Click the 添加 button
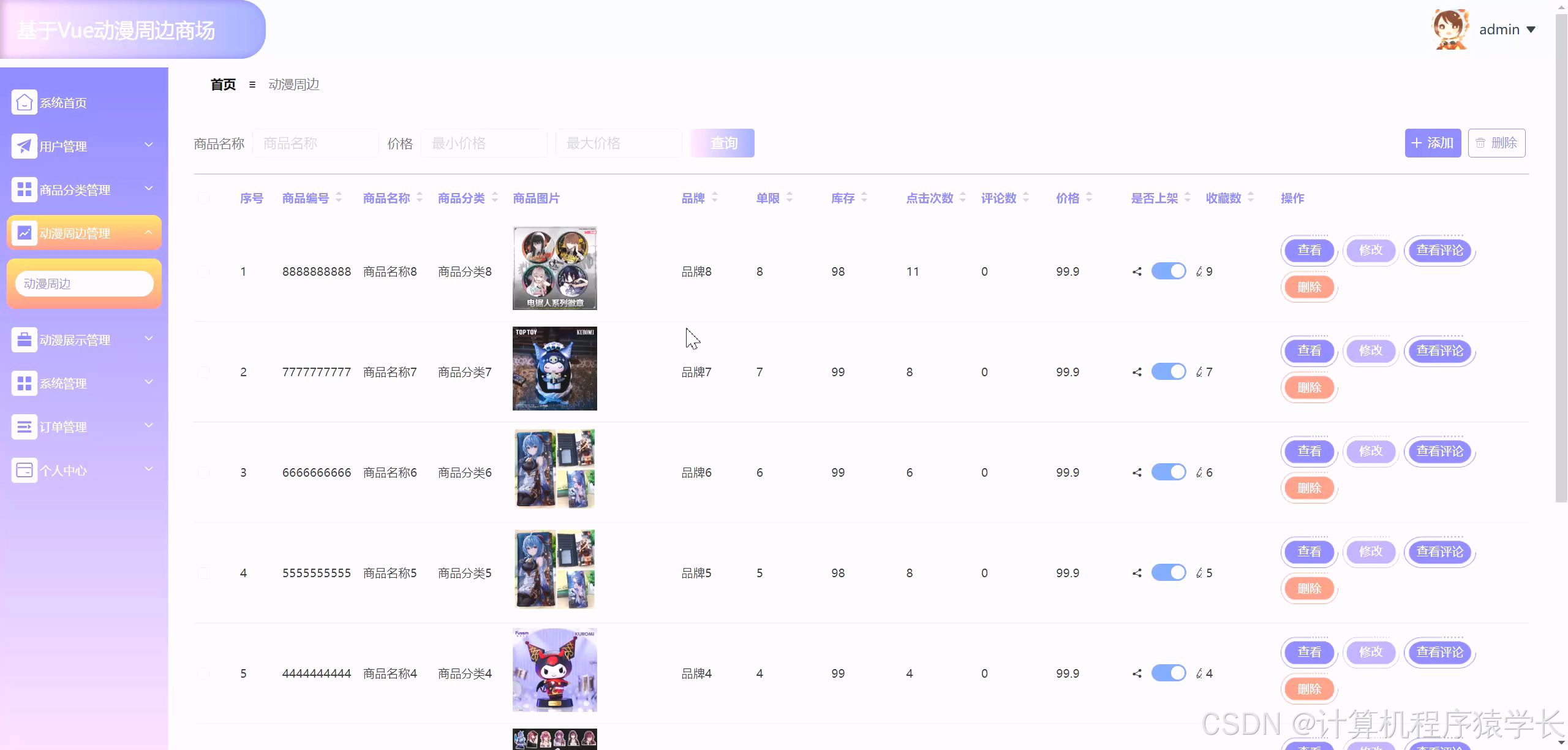 click(1433, 143)
